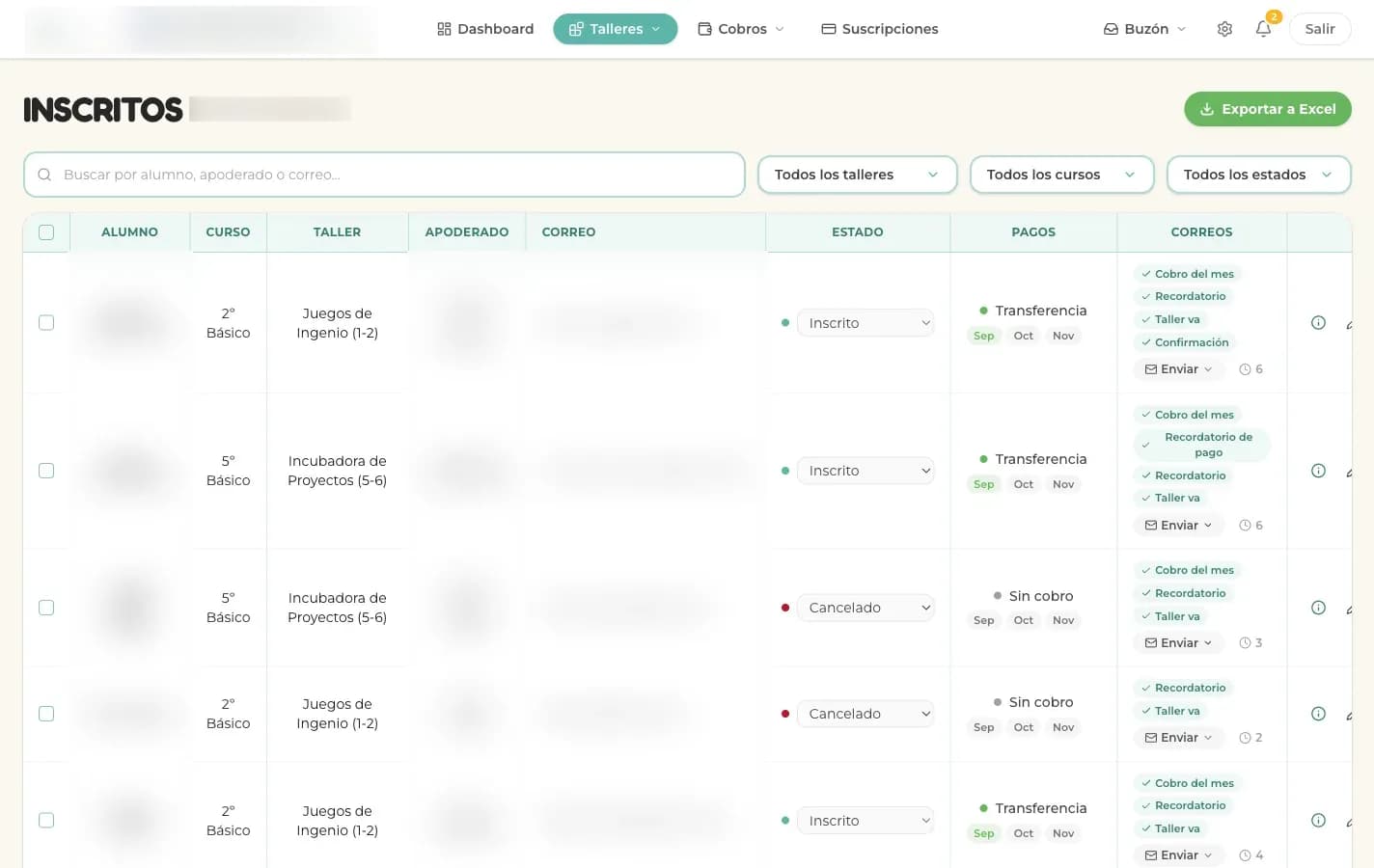The height and width of the screenshot is (868, 1374).
Task: Open the Talleres menu
Action: [615, 29]
